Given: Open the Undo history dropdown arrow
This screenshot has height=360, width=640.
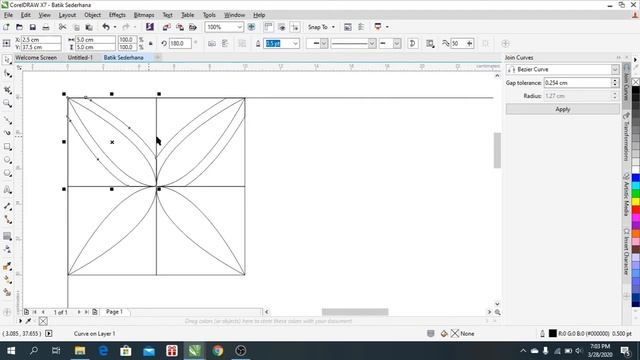Looking at the screenshot, I should coord(115,27).
